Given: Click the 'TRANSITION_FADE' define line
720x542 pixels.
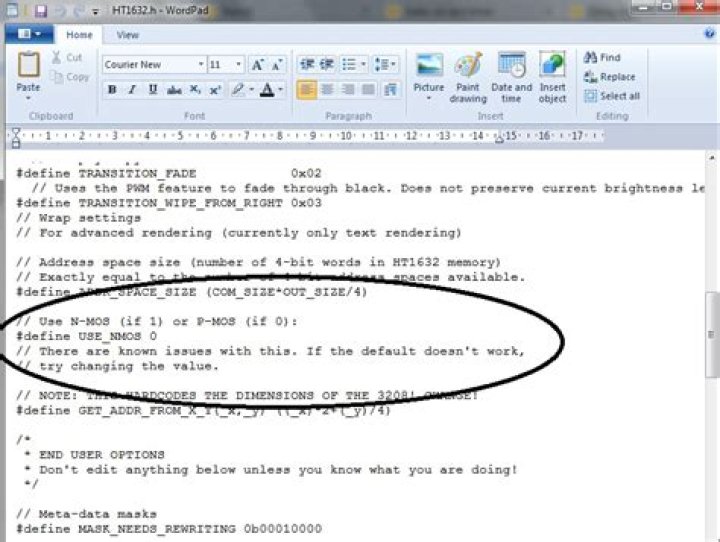Looking at the screenshot, I should (169, 174).
